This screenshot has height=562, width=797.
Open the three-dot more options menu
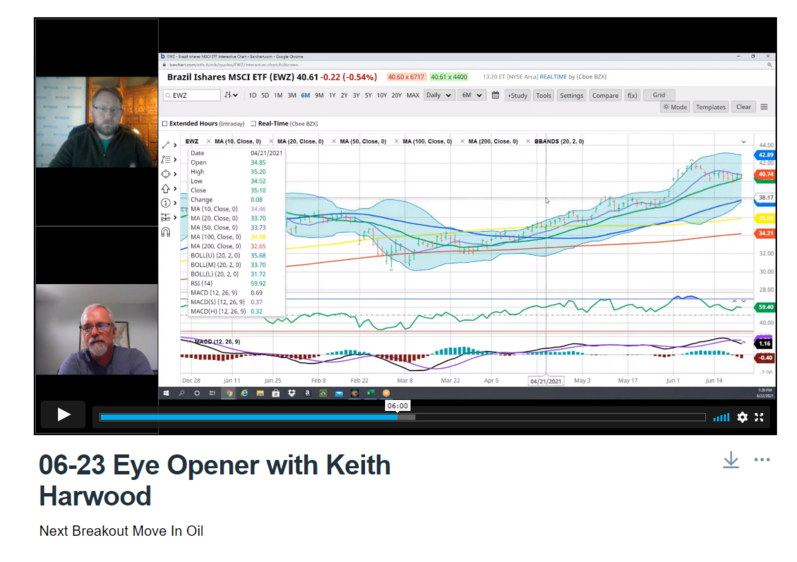point(762,460)
